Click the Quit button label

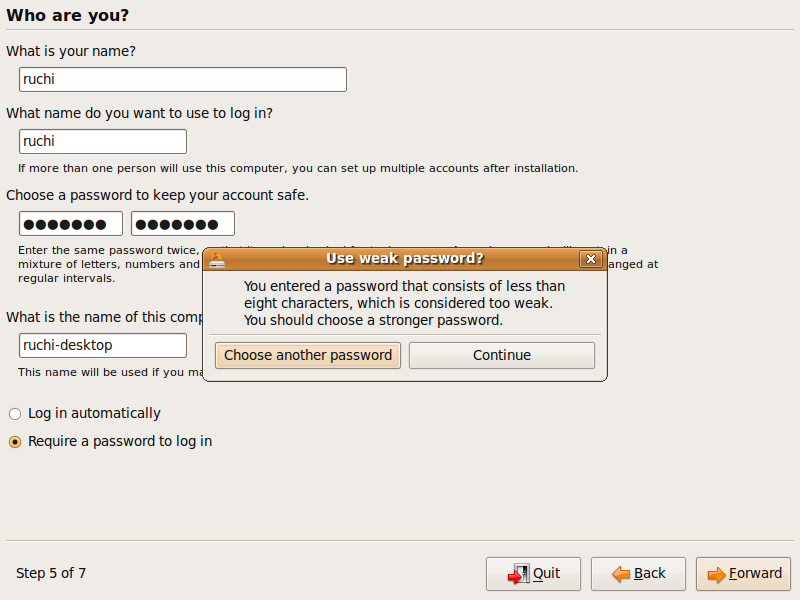[546, 573]
